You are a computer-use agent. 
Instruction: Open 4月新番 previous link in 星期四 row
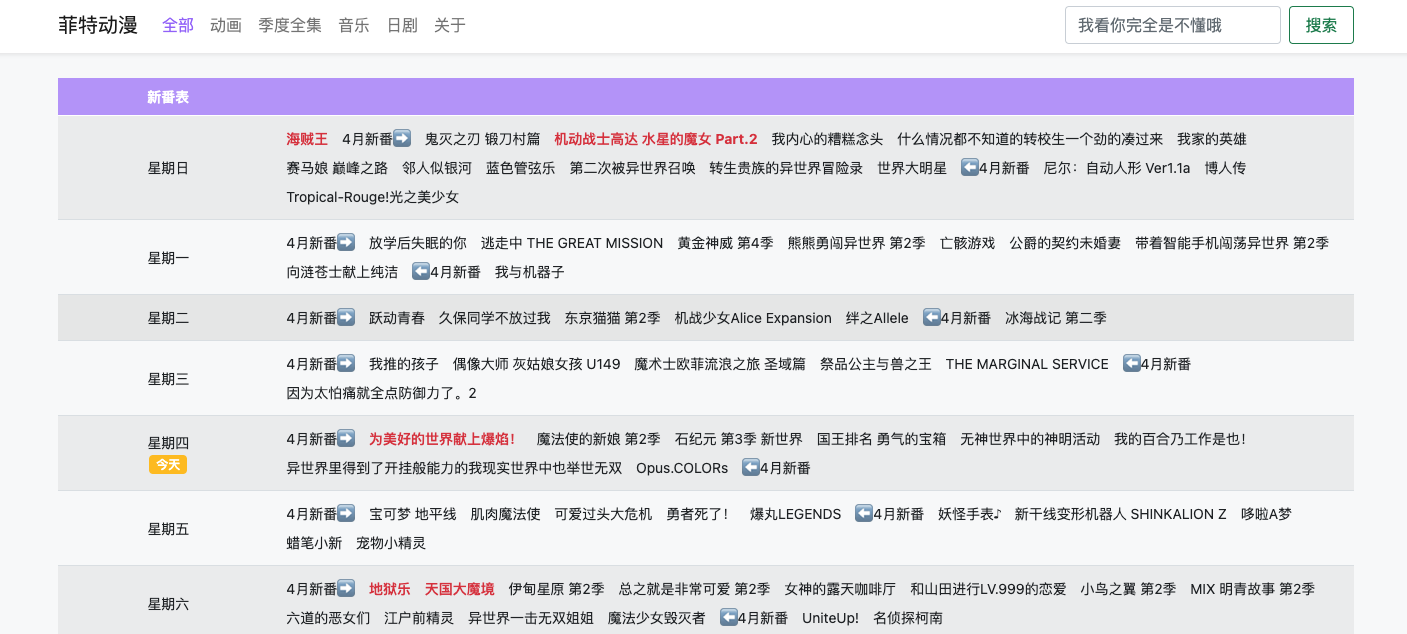[776, 468]
